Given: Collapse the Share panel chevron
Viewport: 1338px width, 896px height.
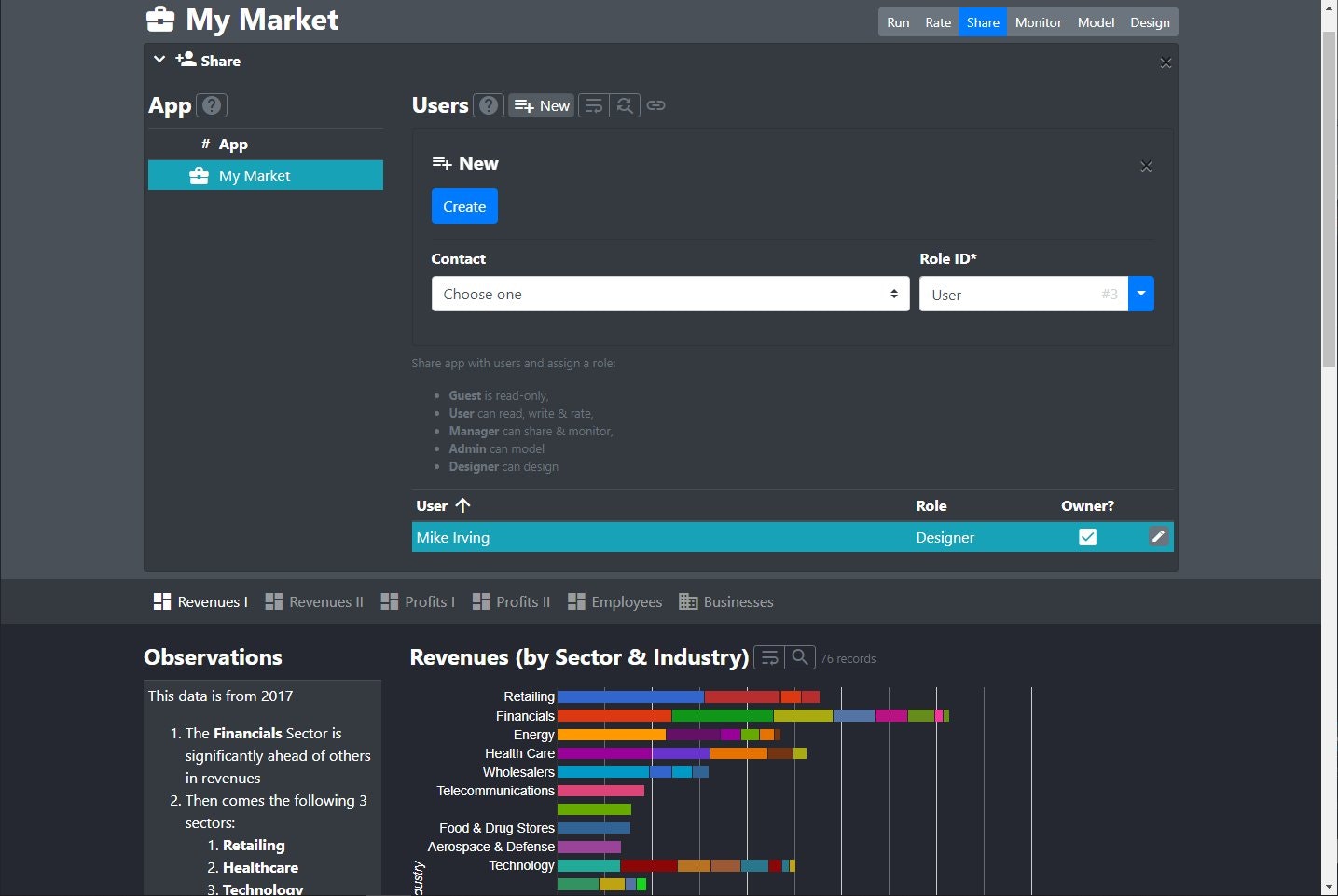Looking at the screenshot, I should click(x=159, y=60).
